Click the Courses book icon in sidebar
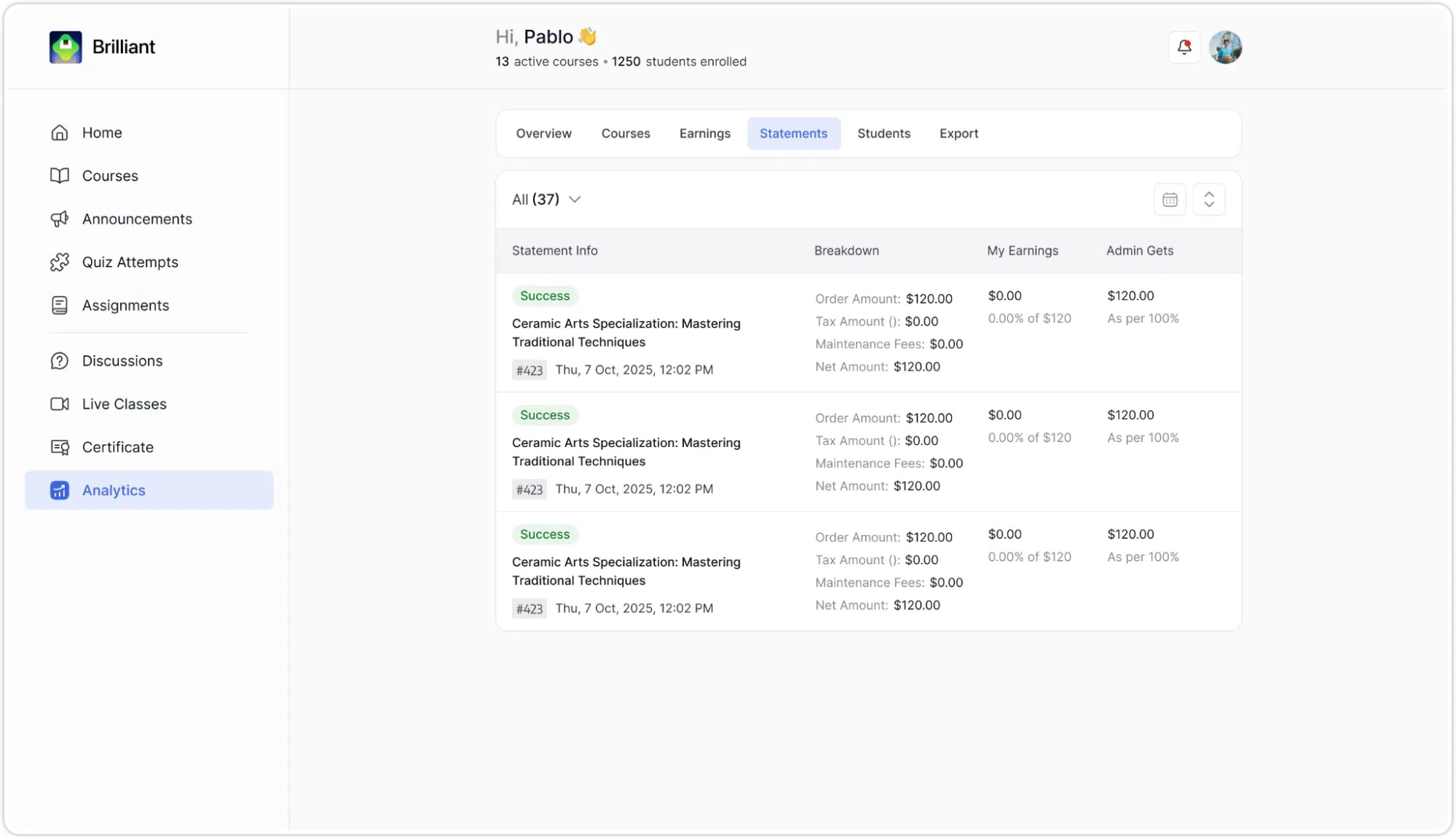This screenshot has height=838, width=1456. pyautogui.click(x=60, y=175)
